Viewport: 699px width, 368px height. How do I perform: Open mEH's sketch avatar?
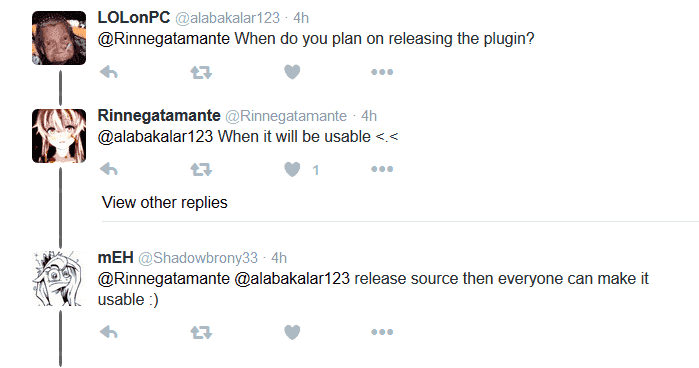[x=59, y=278]
